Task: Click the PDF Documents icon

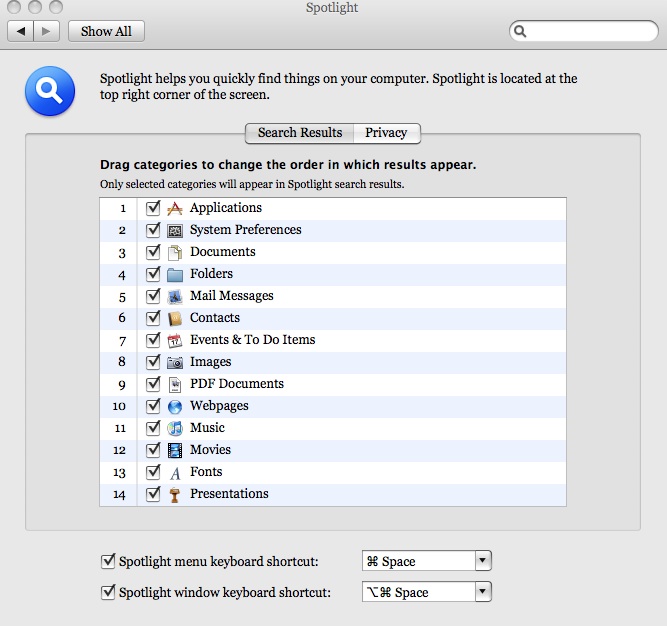Action: tap(175, 384)
